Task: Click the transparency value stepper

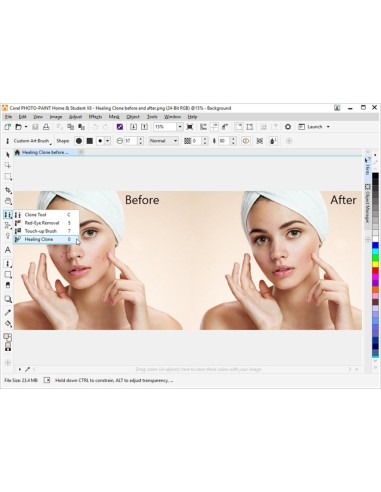Action: 205,141
